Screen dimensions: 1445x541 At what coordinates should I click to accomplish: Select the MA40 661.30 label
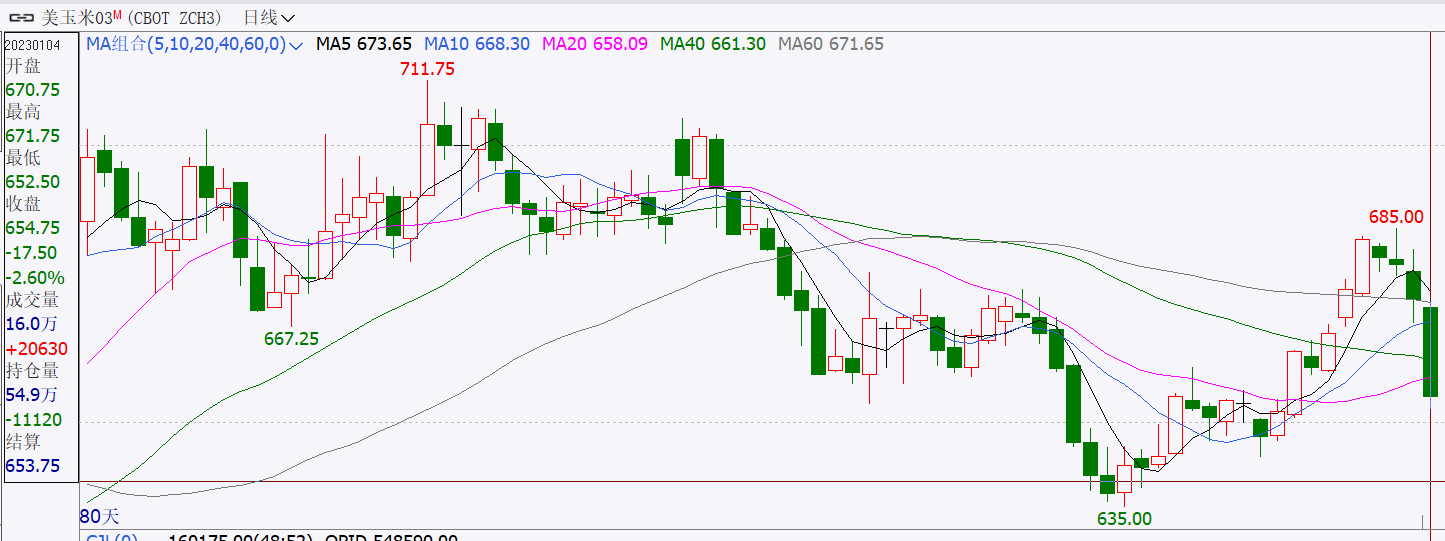click(713, 43)
